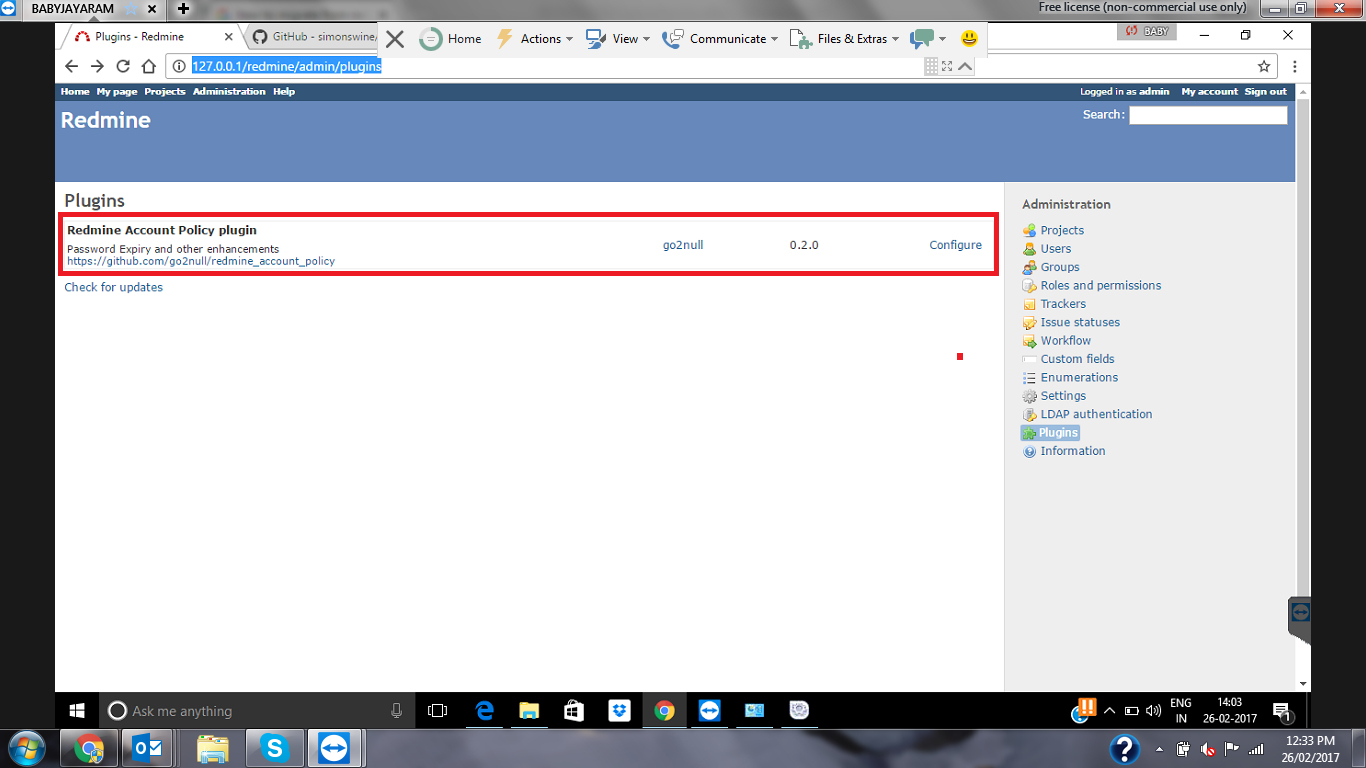Click Chrome icon on remote taskbar
1366x768 pixels.
point(664,711)
